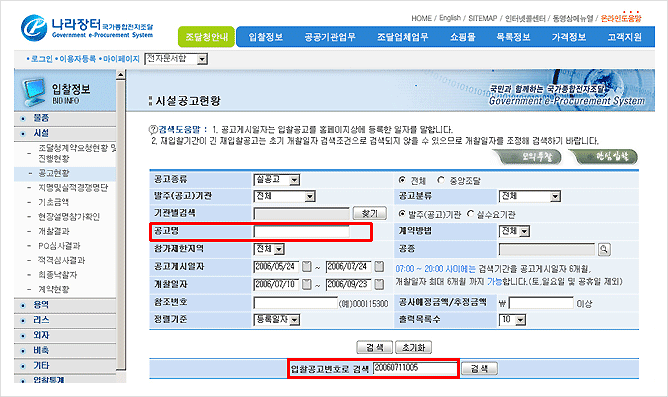This screenshot has width=668, height=397.
Task: Open the 쇼핑몰 top menu
Action: coord(463,37)
